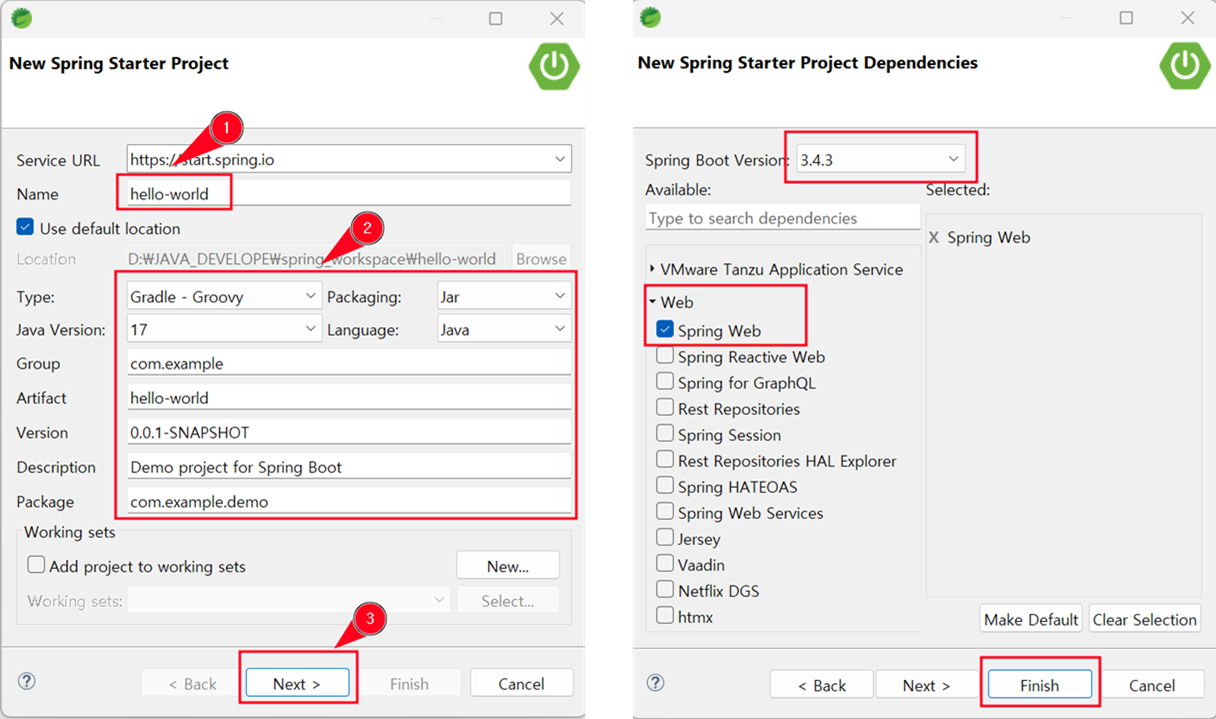Click the Type to search dependencies box
This screenshot has height=719, width=1216.
[x=782, y=218]
